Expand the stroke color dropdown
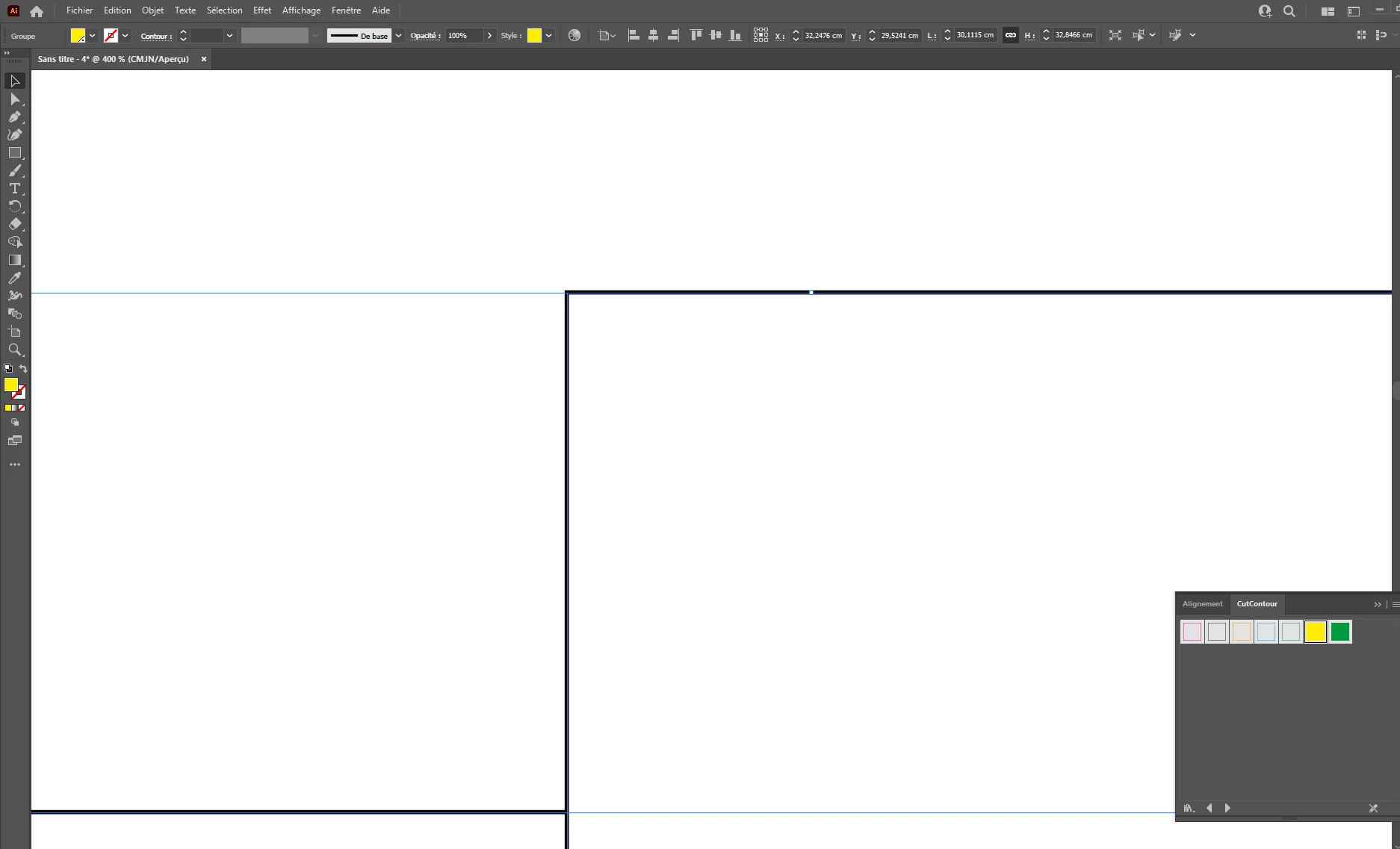The image size is (1400, 849). 126,36
